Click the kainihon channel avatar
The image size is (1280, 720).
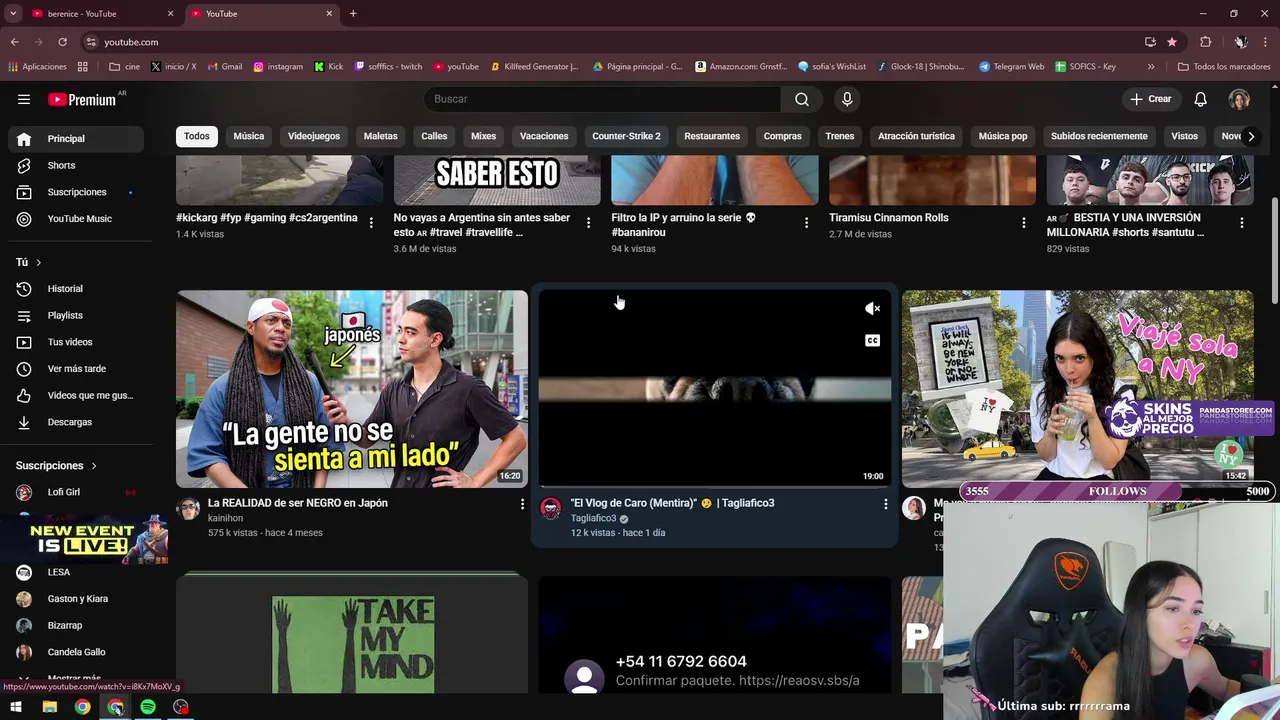coord(188,508)
